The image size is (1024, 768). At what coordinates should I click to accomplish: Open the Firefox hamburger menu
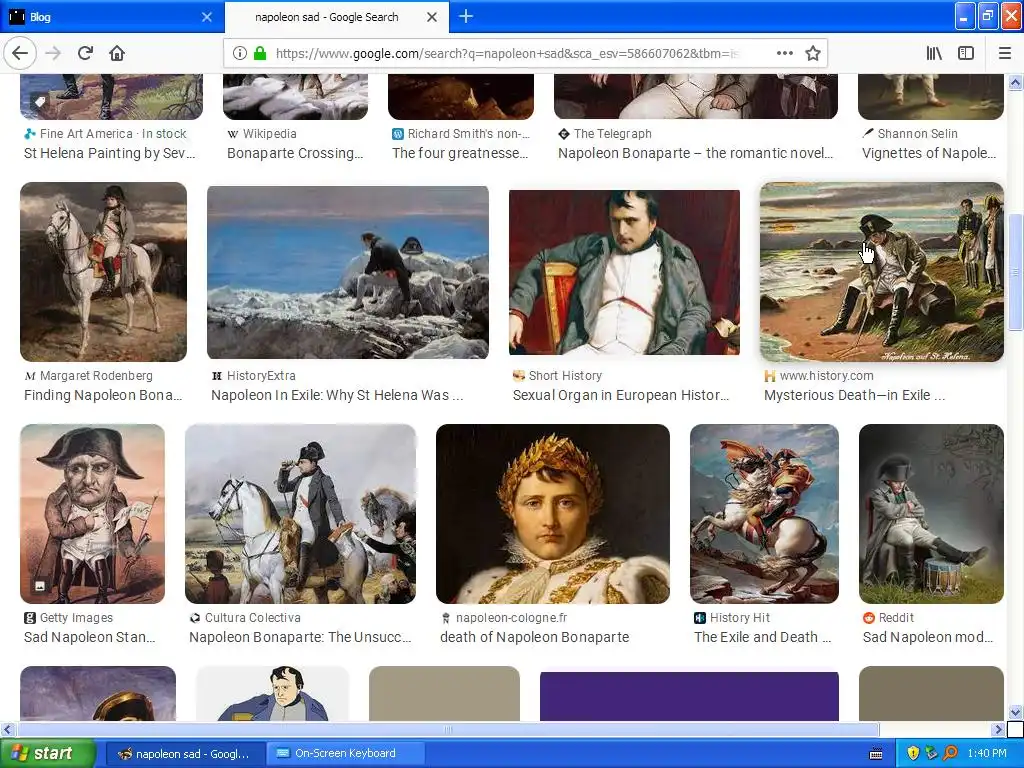tap(1005, 53)
